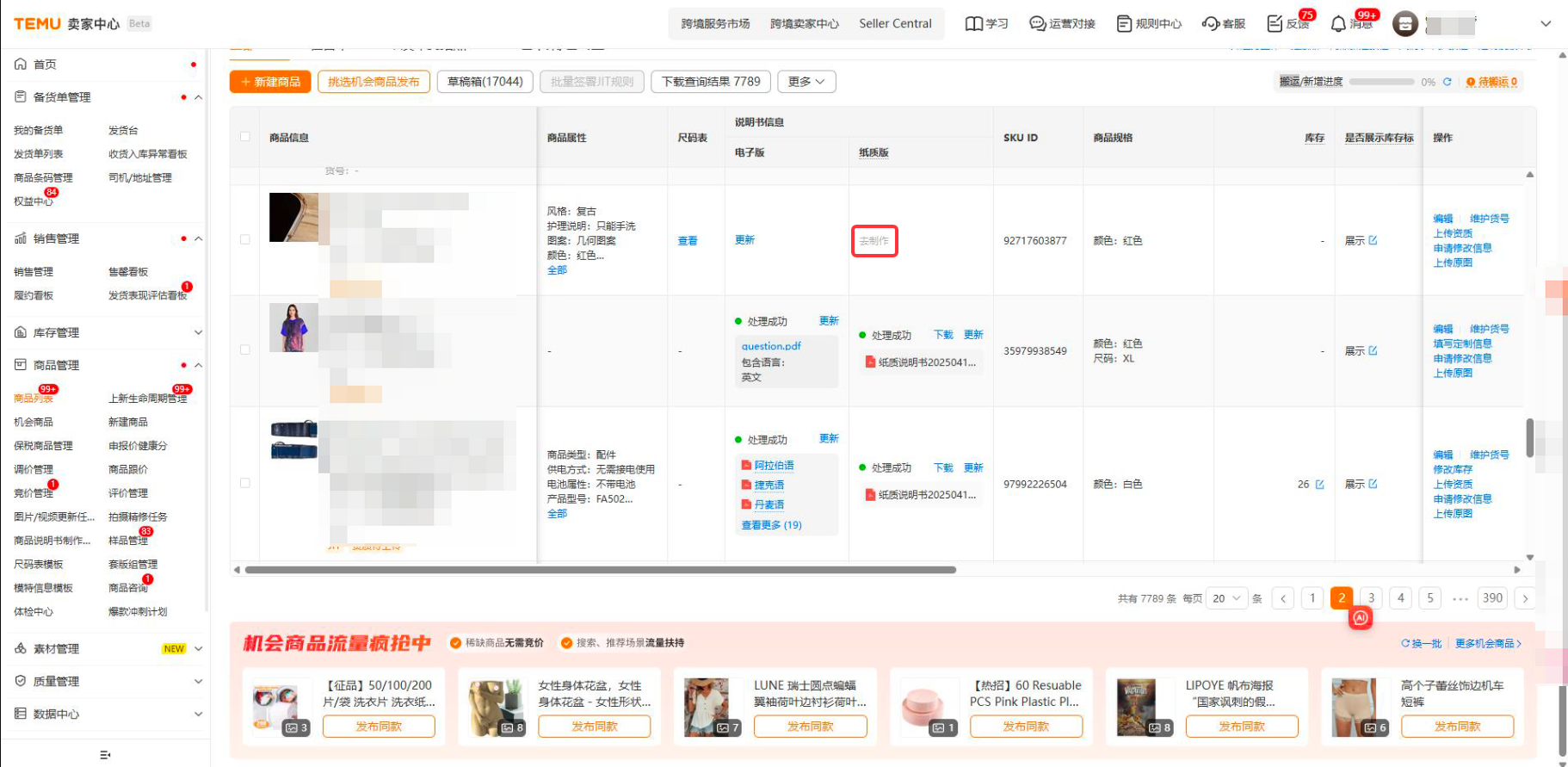This screenshot has height=767, width=1568.
Task: Toggle the select-all checkbox in the table header
Action: tap(245, 137)
